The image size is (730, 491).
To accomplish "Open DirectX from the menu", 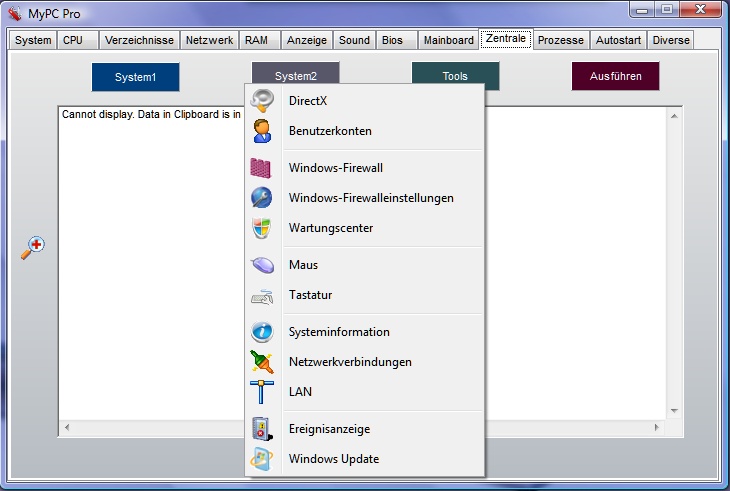I will [x=365, y=101].
